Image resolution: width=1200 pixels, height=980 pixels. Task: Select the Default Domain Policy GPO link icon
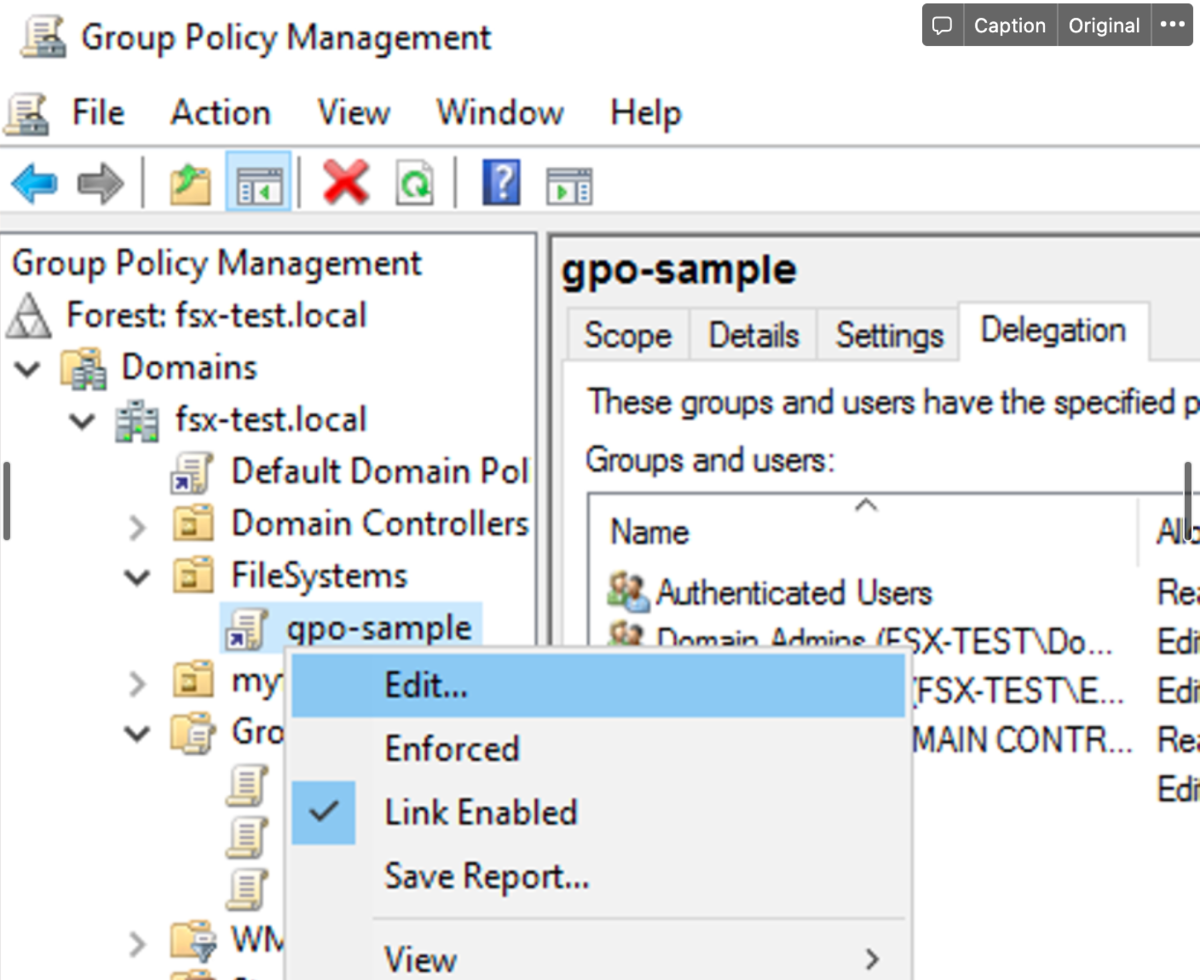(x=190, y=471)
